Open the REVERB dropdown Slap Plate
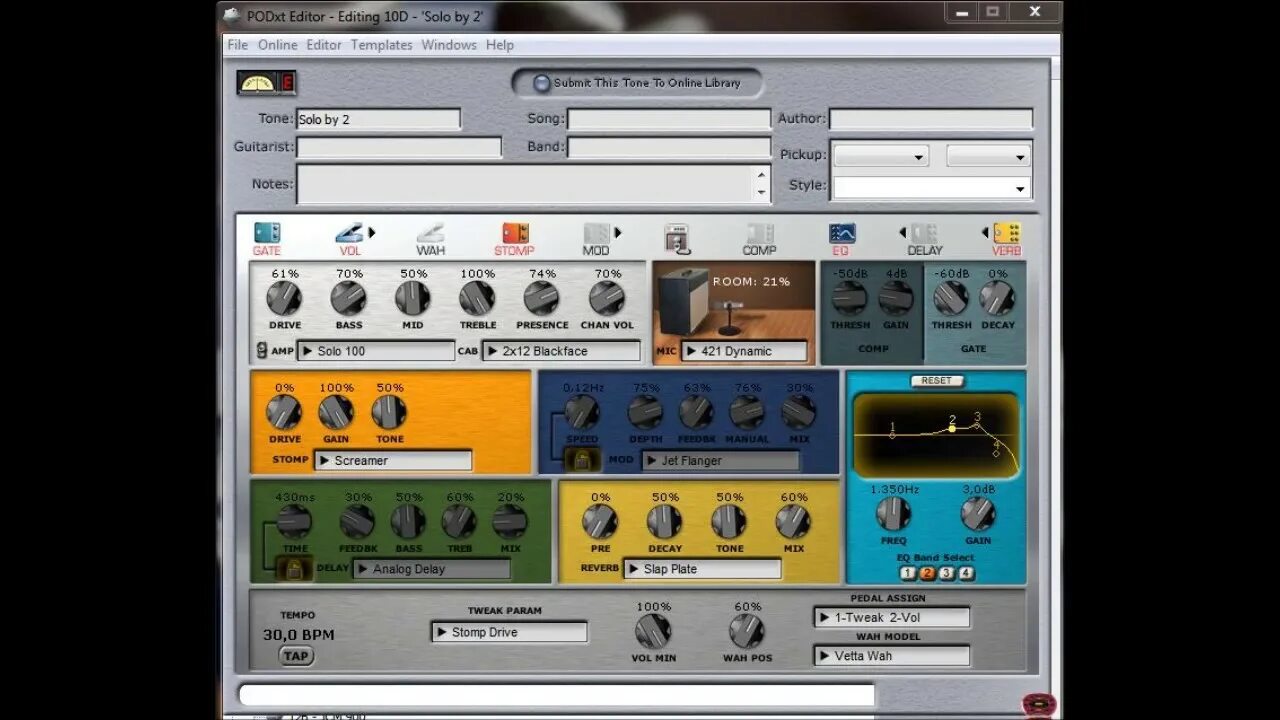This screenshot has width=1280, height=720. coord(703,569)
